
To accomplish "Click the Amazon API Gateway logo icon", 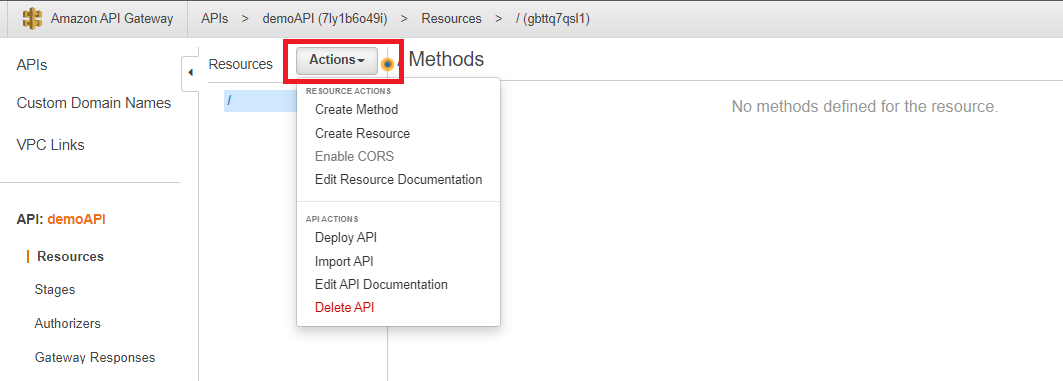I will point(32,19).
